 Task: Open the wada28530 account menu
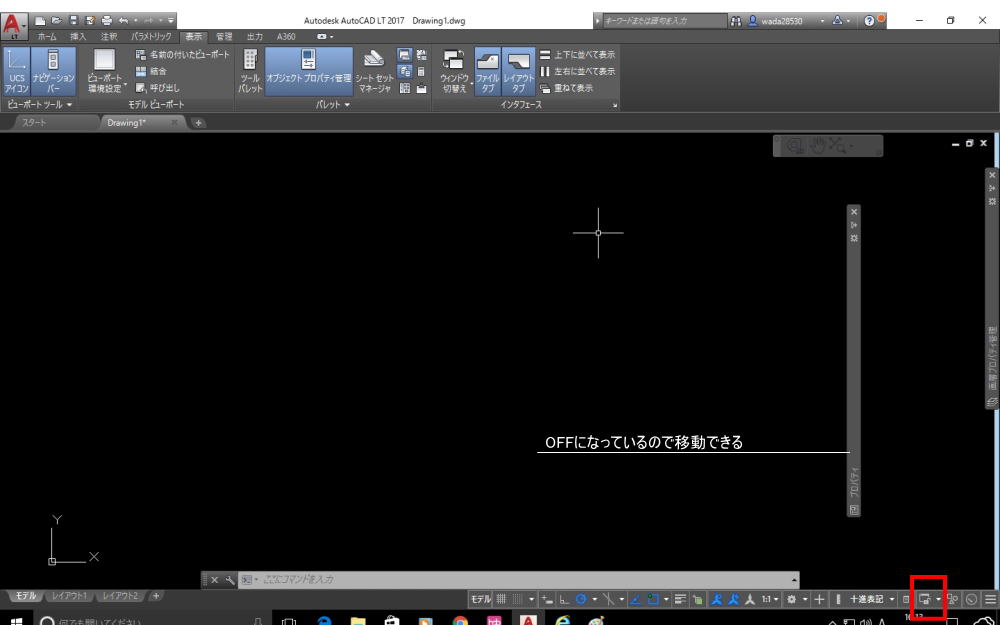coord(786,21)
